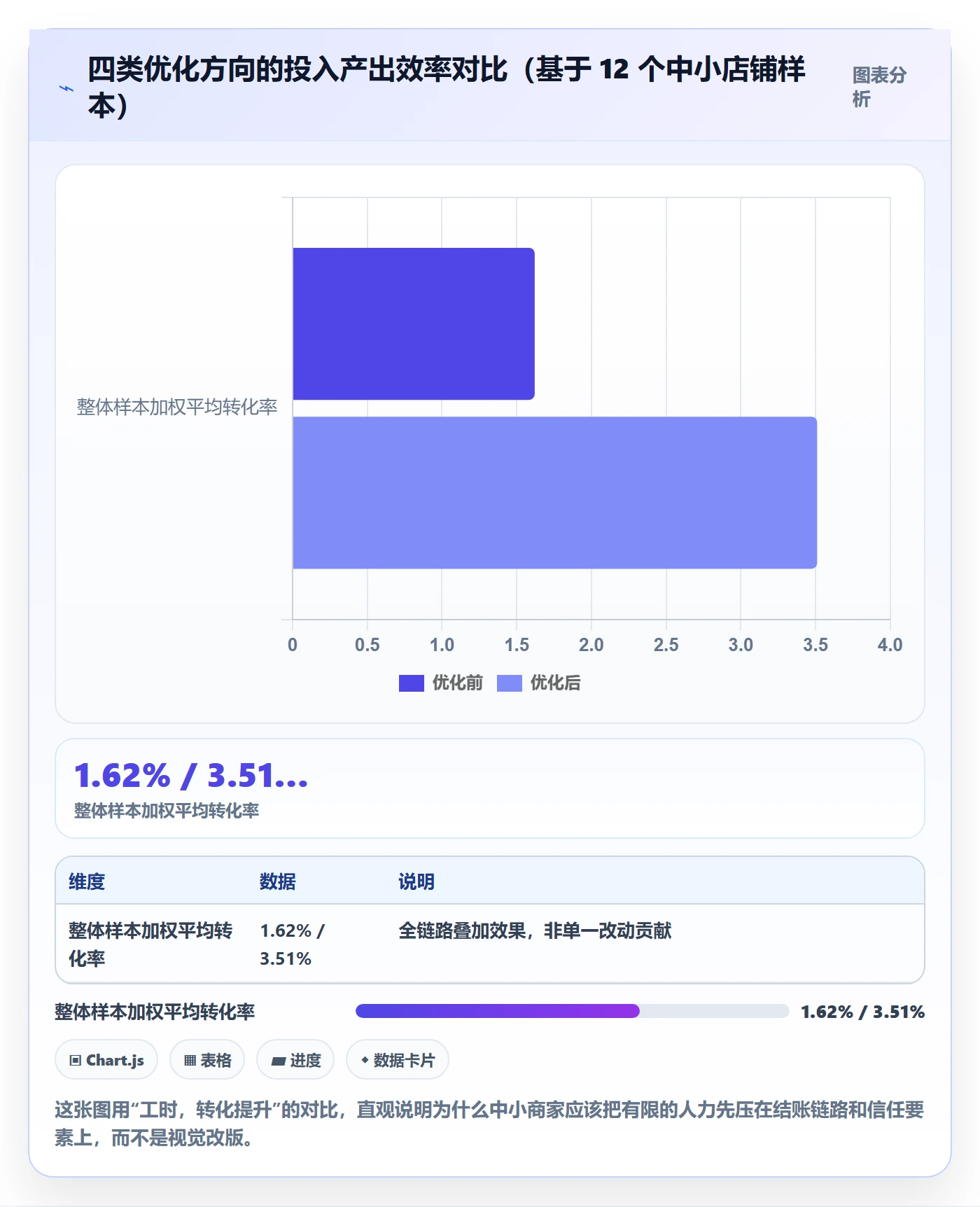The width and height of the screenshot is (980, 1207).
Task: Click the 维度 column header
Action: pos(87,881)
